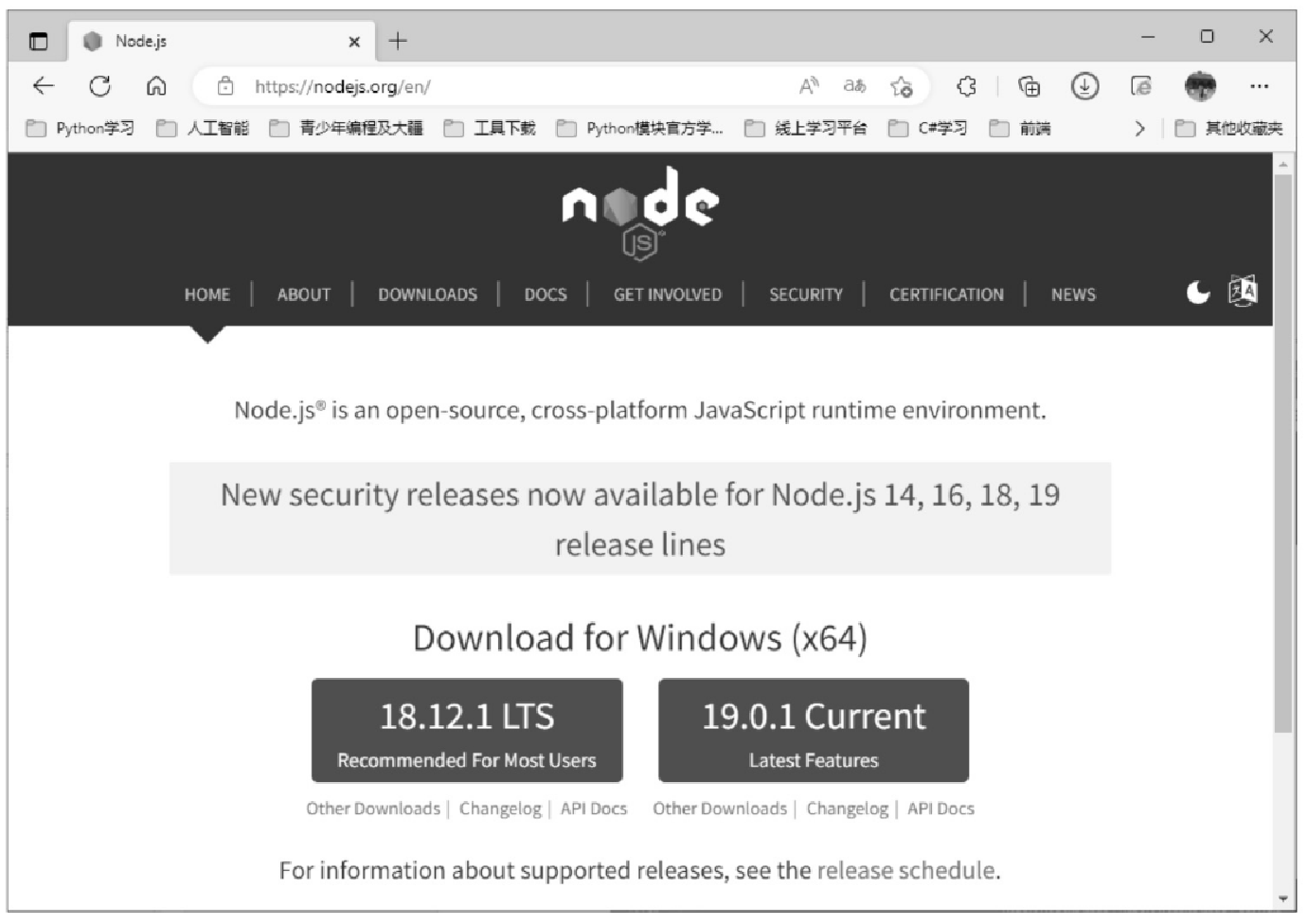Open the Collections icon in toolbar
Image resolution: width=1308 pixels, height=924 pixels.
(1029, 86)
